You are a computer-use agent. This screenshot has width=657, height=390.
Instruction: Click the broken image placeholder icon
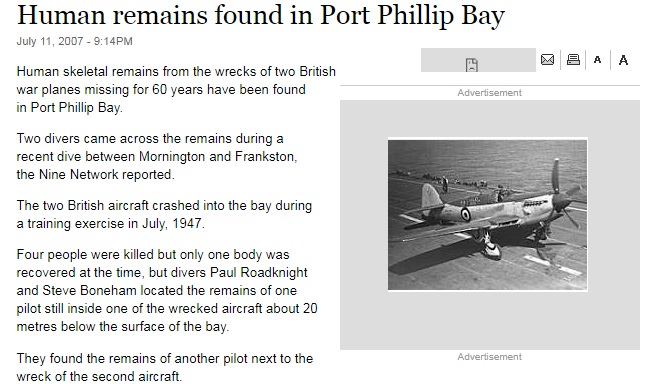(472, 65)
